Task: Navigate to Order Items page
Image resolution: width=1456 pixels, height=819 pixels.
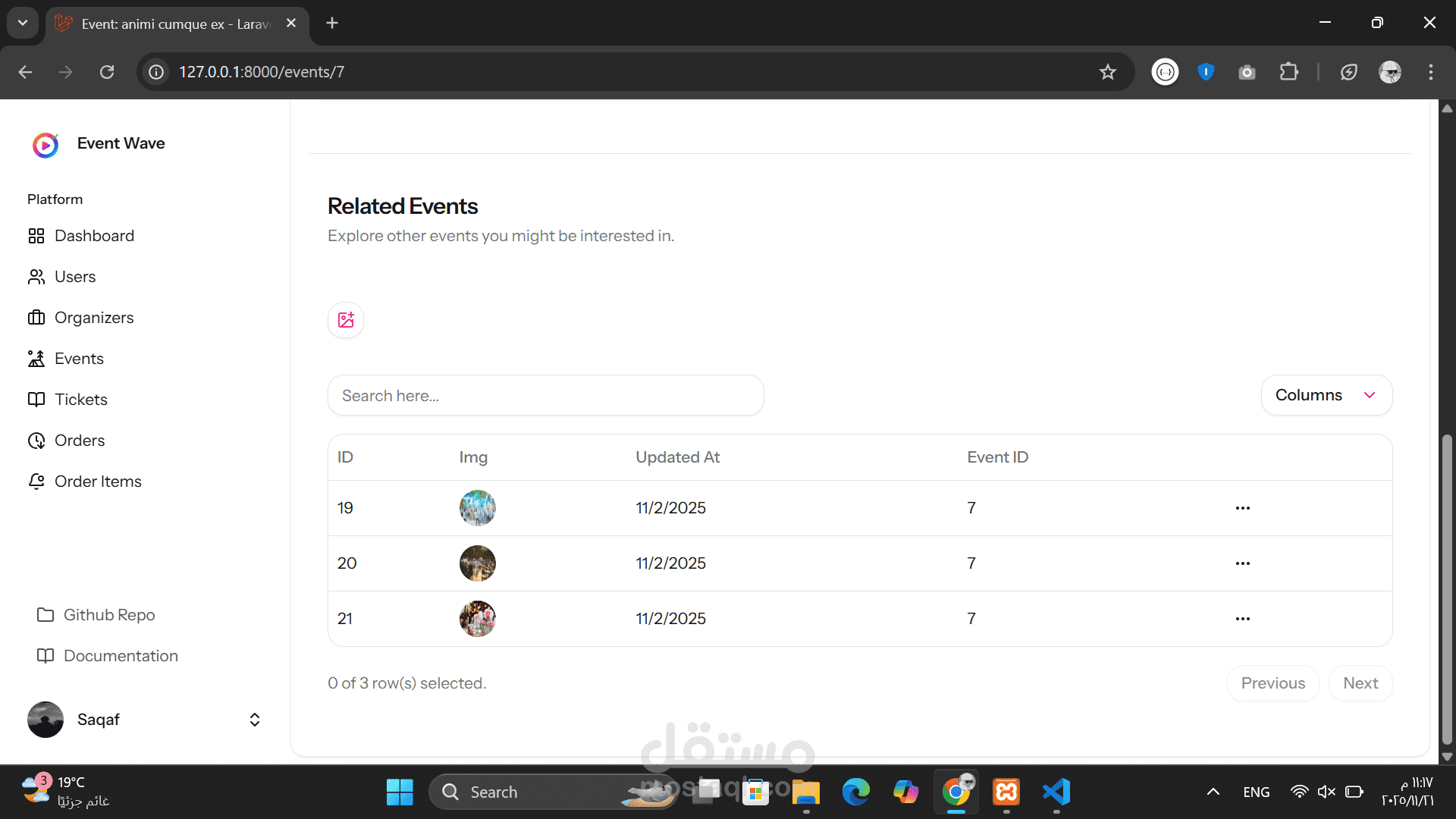Action: pos(98,482)
